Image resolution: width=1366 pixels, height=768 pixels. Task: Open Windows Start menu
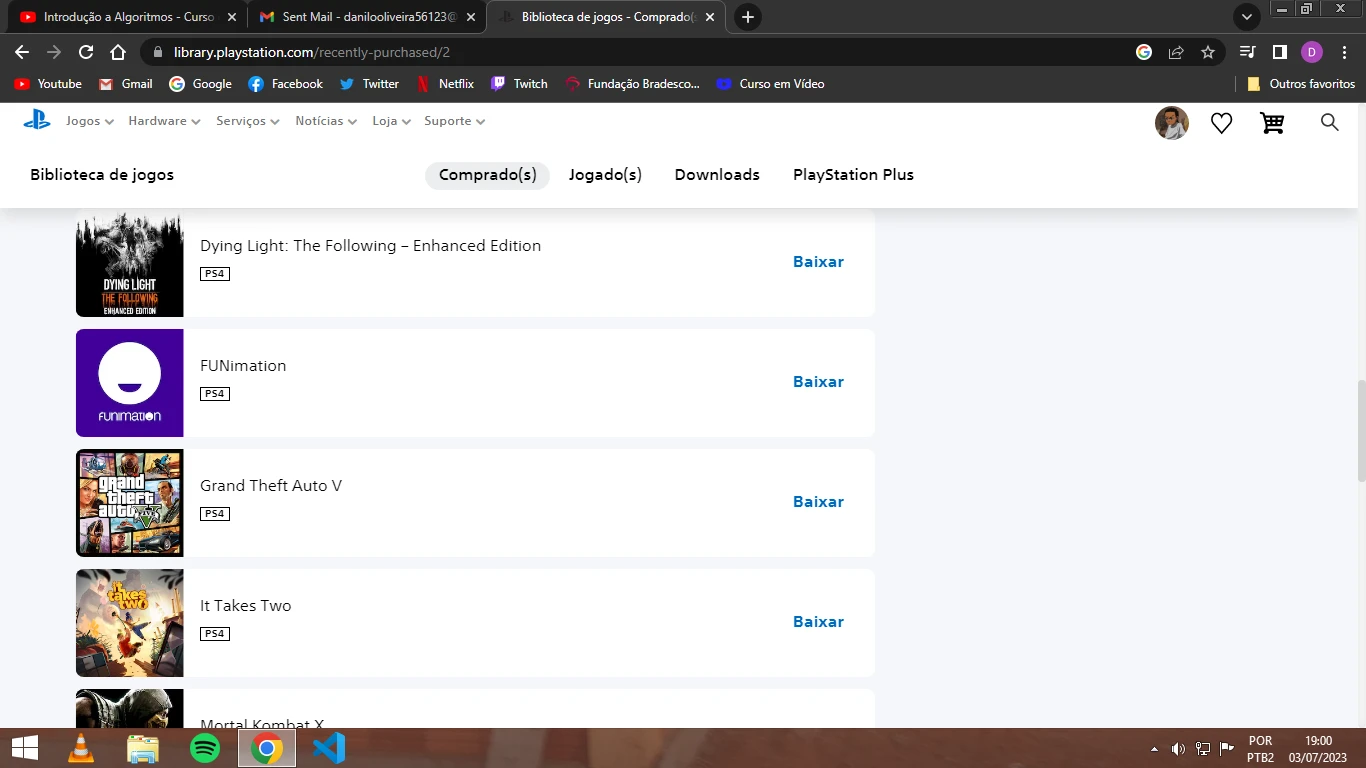pyautogui.click(x=25, y=748)
